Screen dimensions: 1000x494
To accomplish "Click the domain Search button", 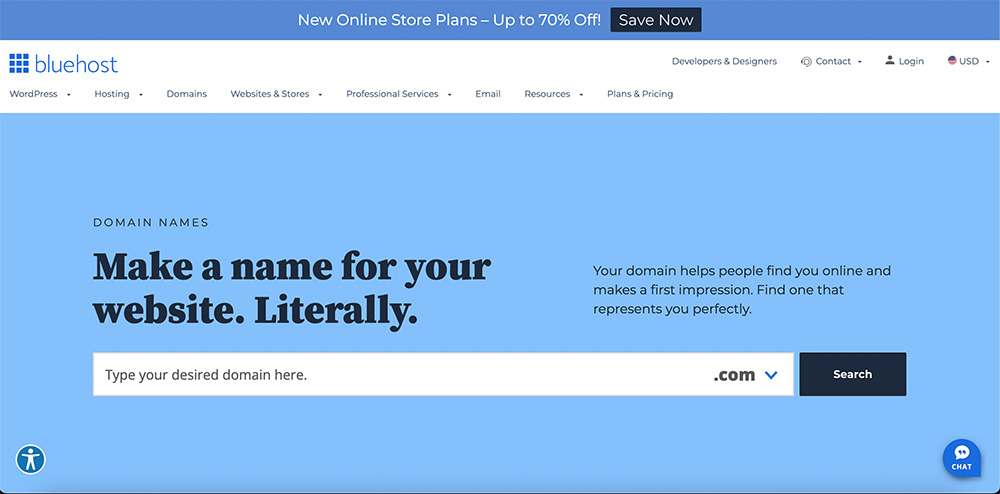I will (x=853, y=374).
